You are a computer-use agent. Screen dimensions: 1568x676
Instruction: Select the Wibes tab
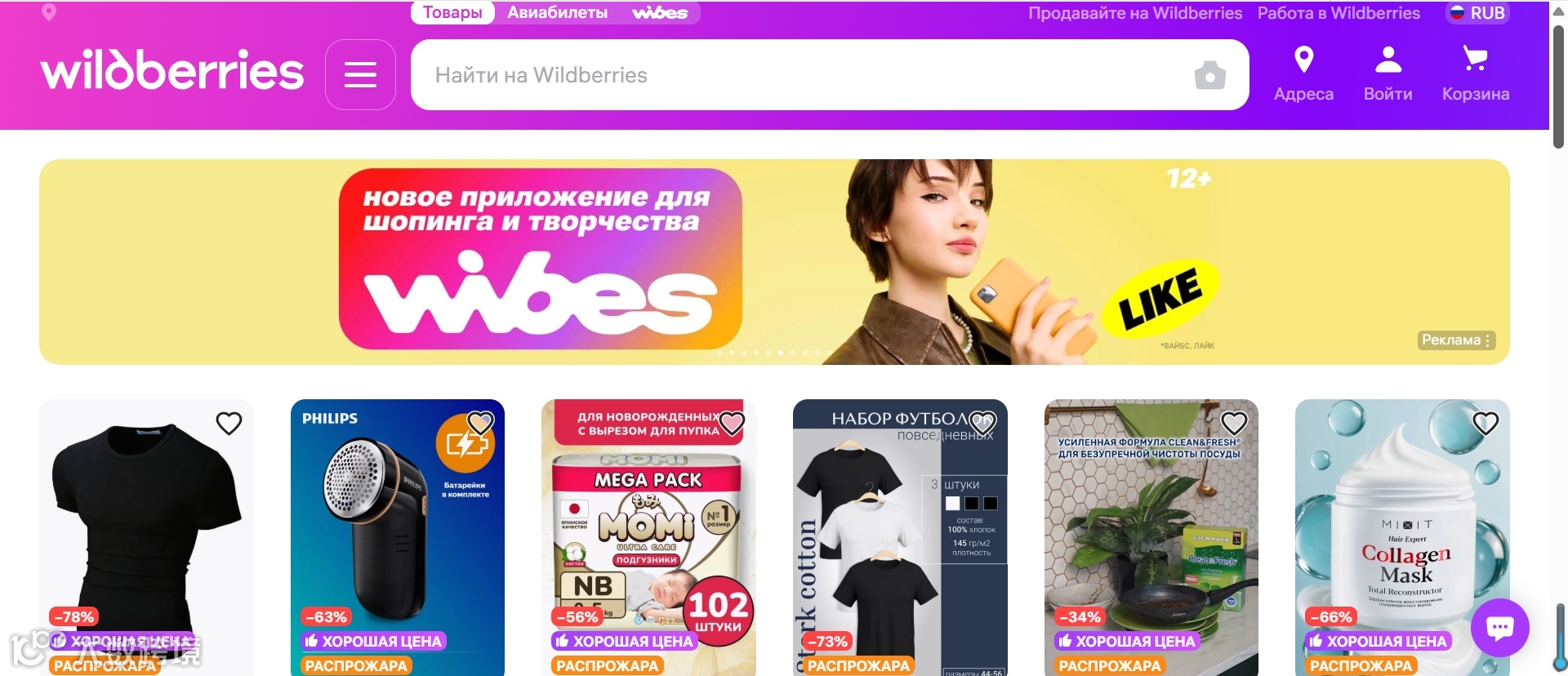pyautogui.click(x=660, y=13)
